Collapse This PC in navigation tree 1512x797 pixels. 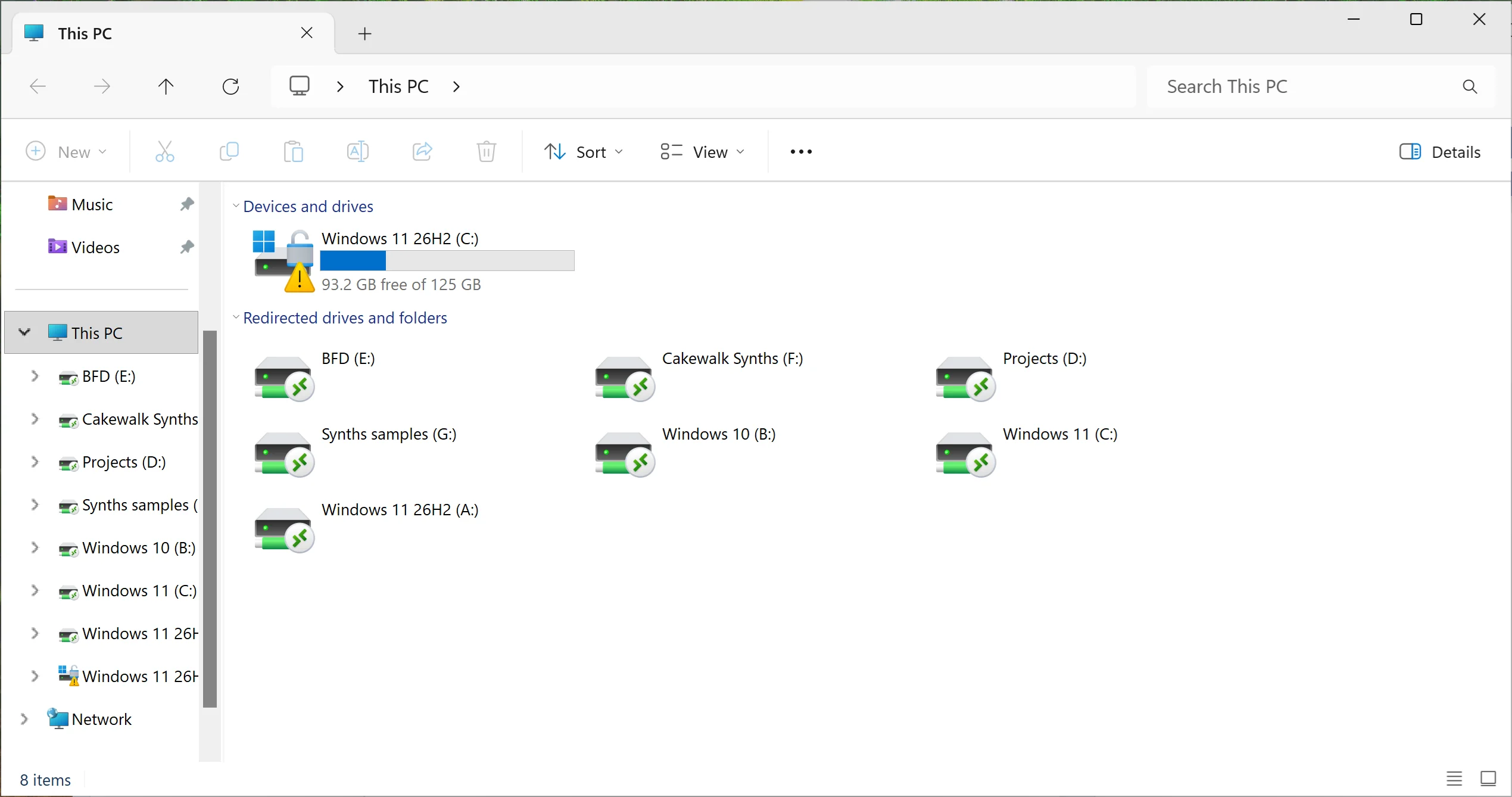(x=24, y=332)
